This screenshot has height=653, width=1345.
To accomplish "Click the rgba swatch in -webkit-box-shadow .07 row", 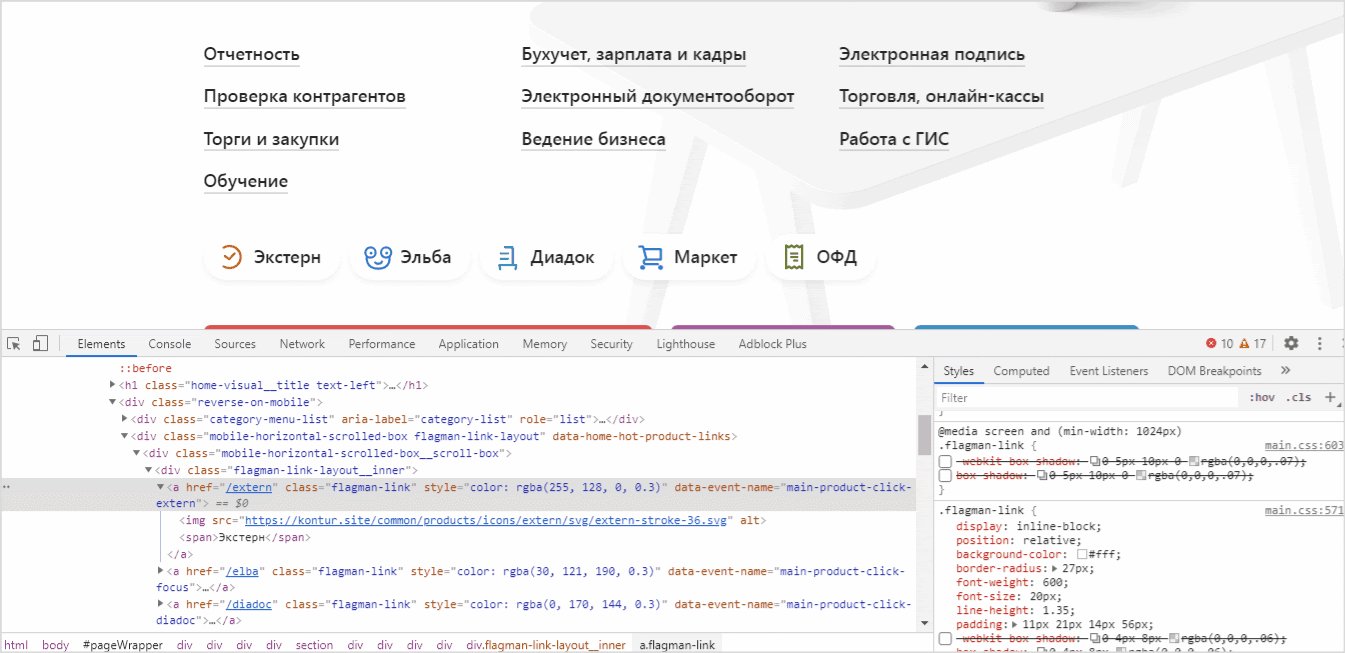I will click(x=1193, y=461).
